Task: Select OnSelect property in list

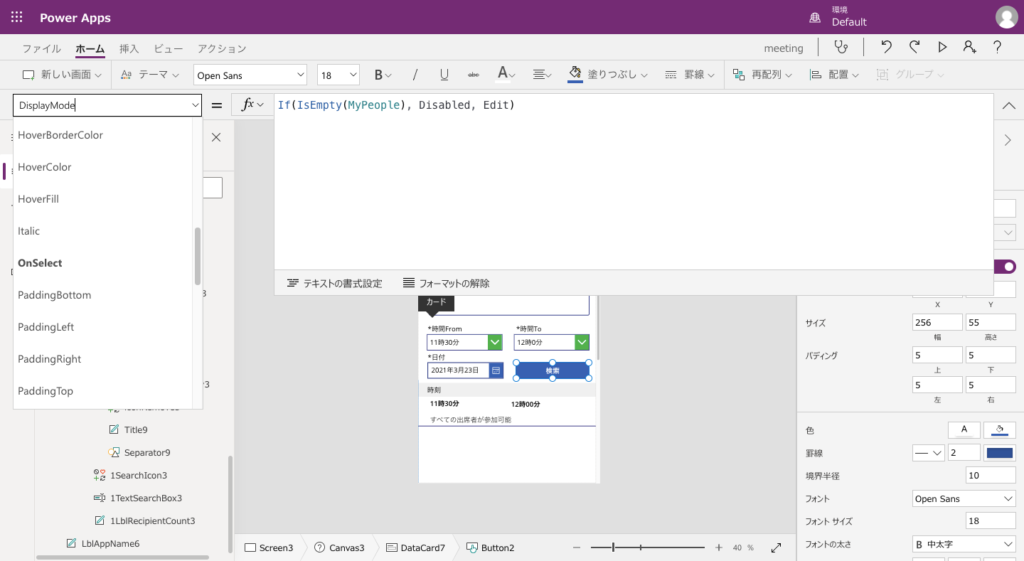Action: point(103,263)
